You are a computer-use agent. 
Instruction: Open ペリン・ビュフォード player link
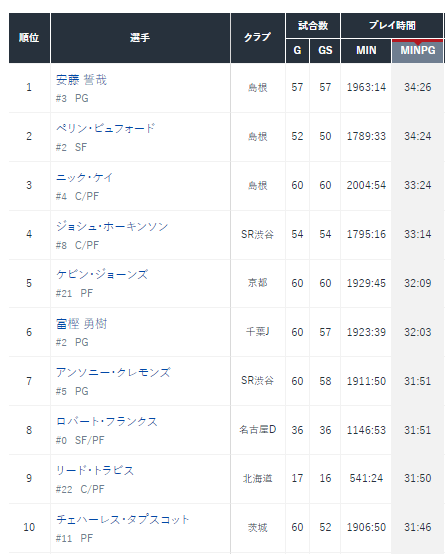click(105, 128)
